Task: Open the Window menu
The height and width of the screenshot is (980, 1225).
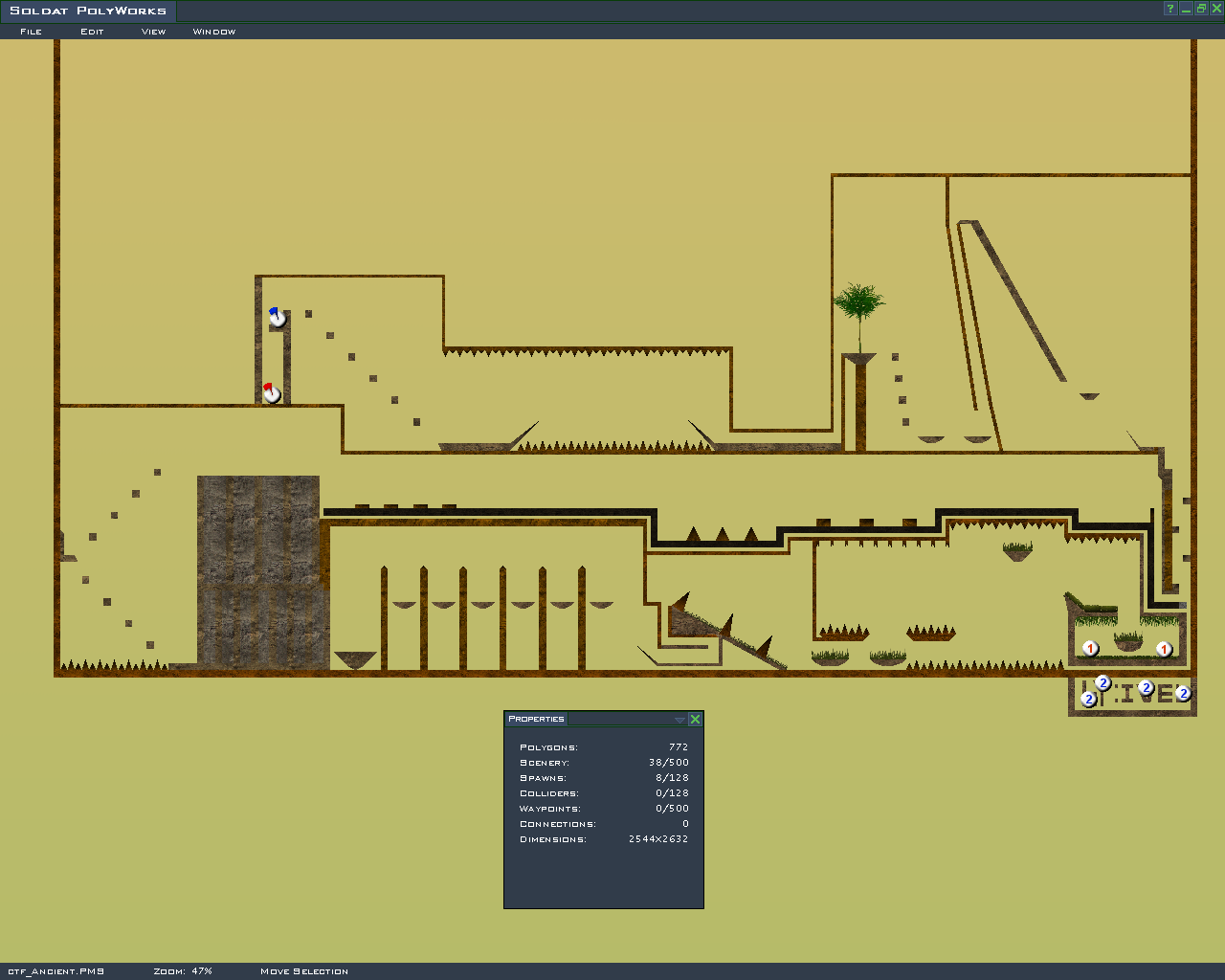Action: click(x=214, y=32)
